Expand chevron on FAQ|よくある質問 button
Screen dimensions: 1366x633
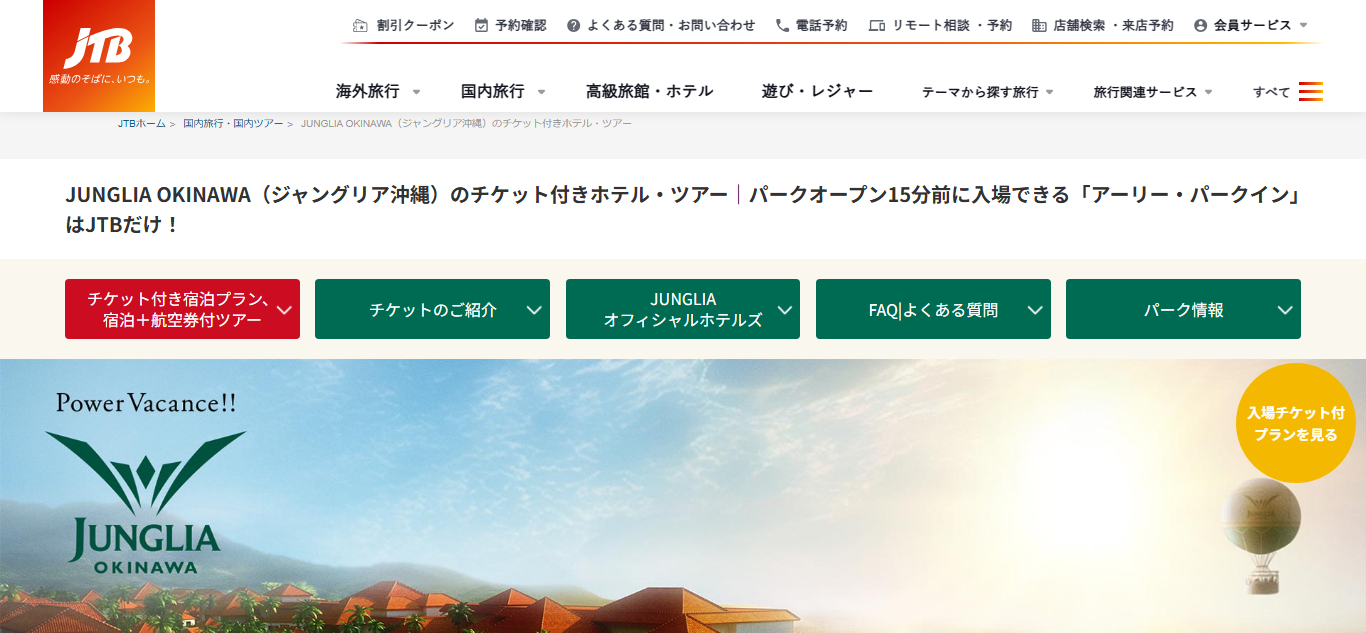click(1035, 310)
